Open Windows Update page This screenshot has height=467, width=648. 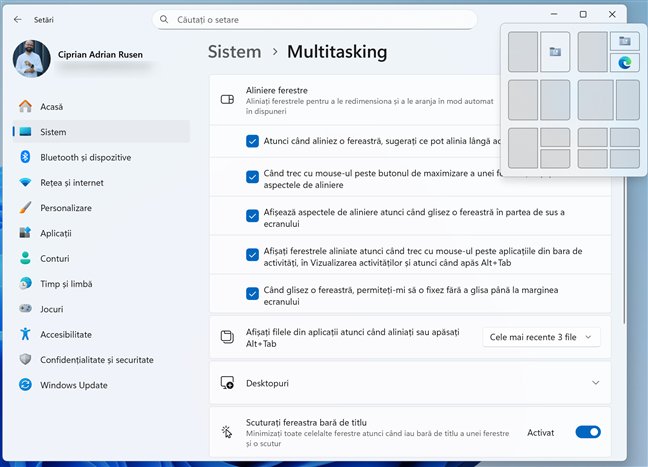click(74, 385)
